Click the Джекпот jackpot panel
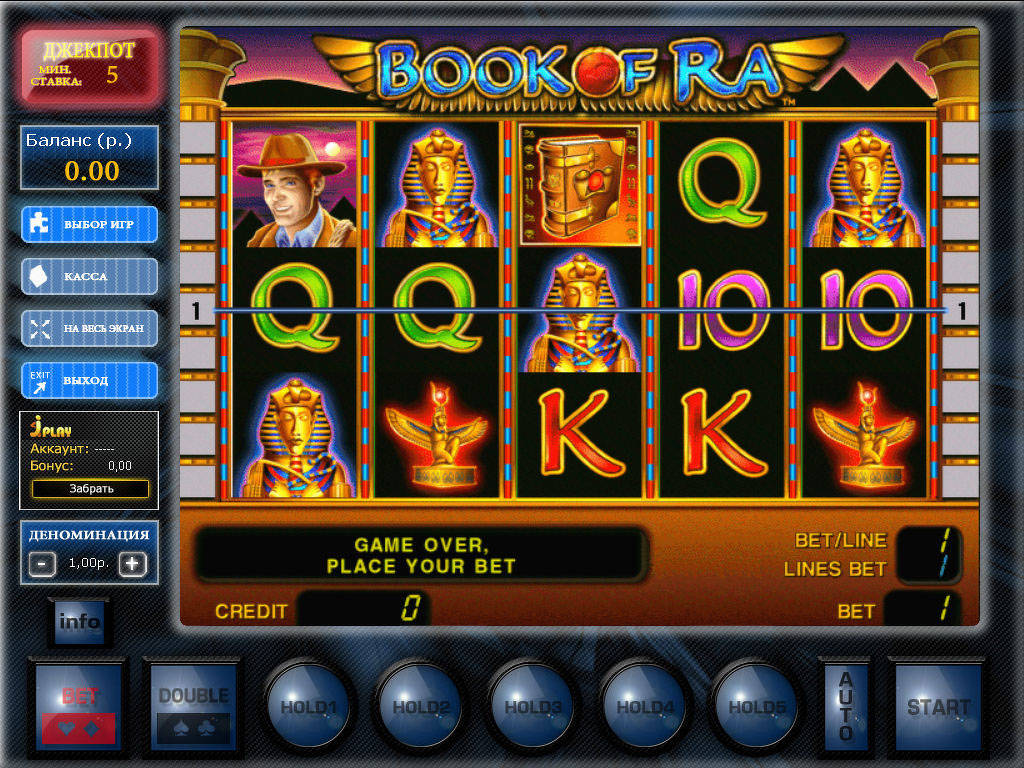The height and width of the screenshot is (768, 1024). (x=89, y=66)
